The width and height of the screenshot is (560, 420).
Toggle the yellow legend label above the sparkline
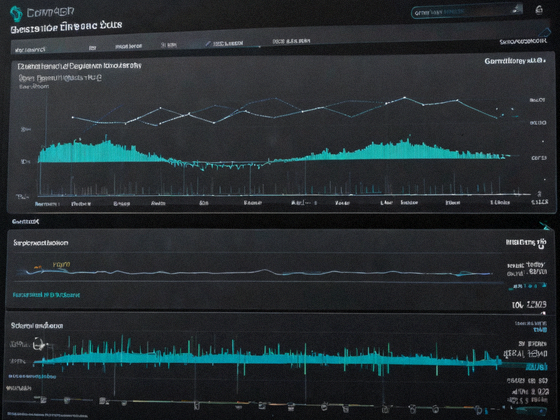(61, 265)
